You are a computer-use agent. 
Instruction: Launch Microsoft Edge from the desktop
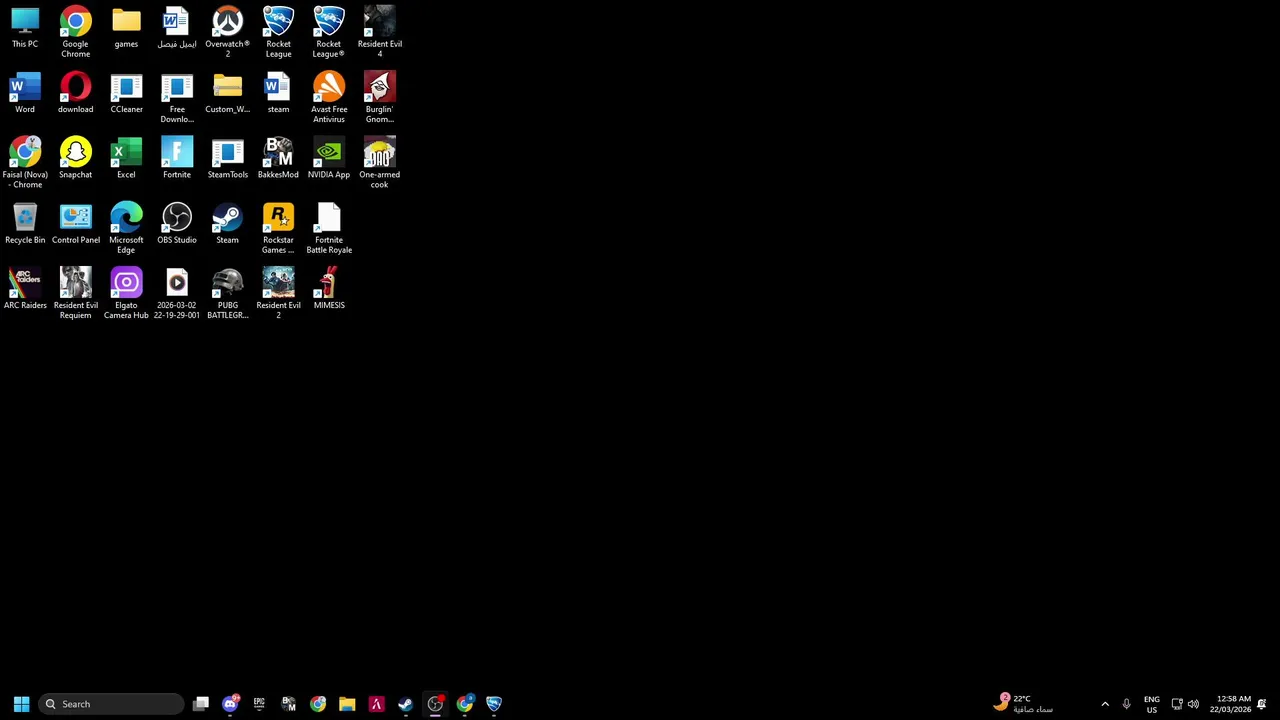[126, 228]
